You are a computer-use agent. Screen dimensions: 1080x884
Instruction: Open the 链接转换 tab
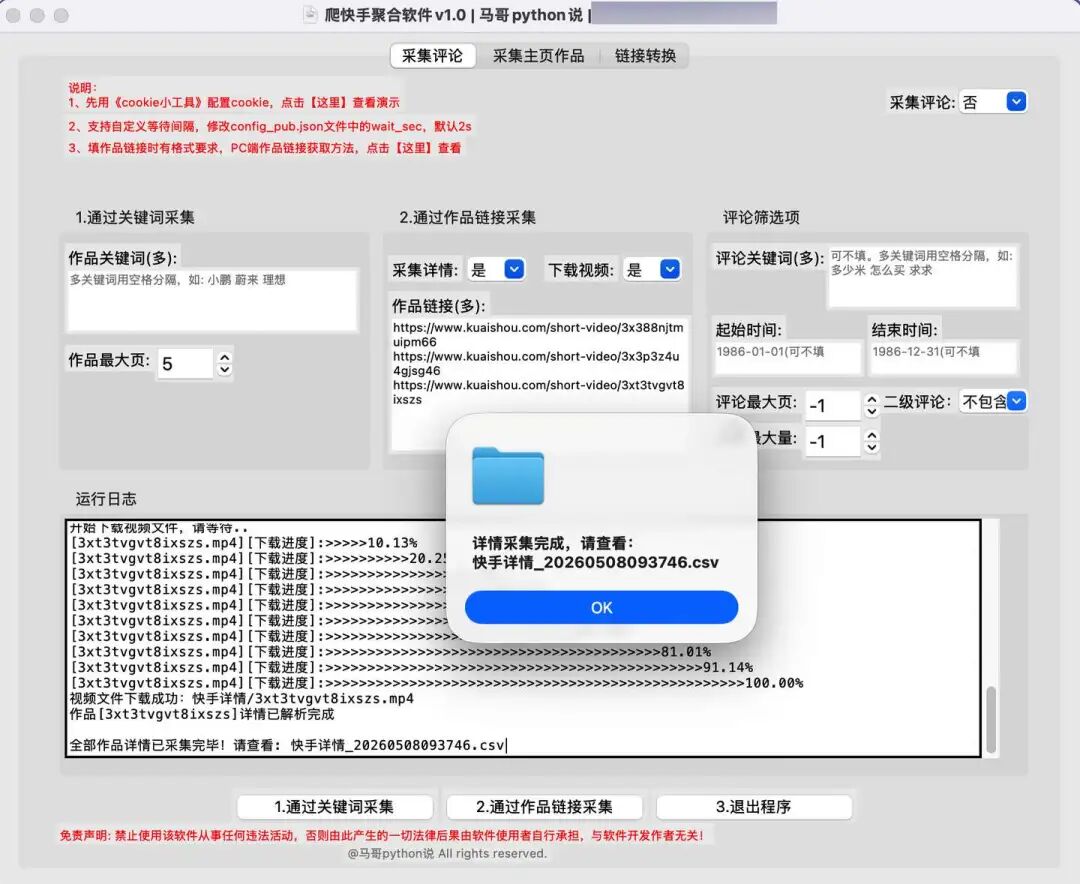645,56
